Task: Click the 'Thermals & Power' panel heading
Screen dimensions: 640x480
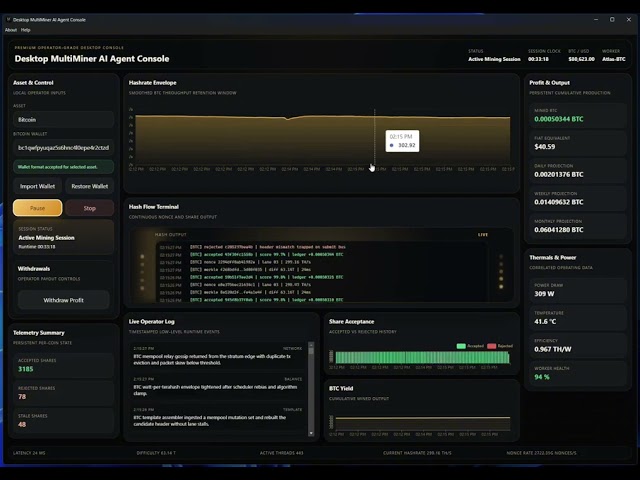Action: click(553, 258)
